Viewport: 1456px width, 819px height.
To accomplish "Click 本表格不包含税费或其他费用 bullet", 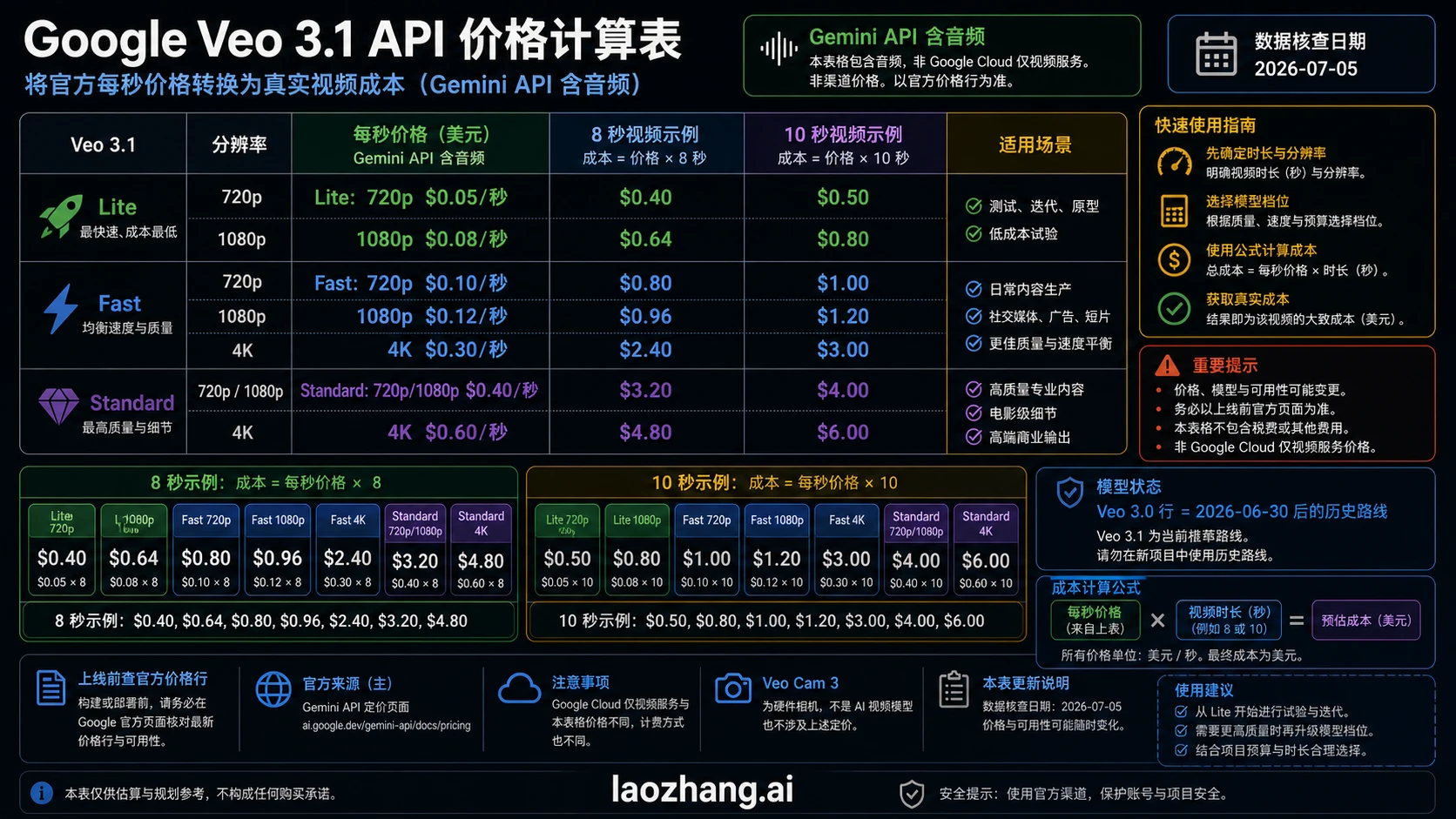I will (x=1262, y=428).
